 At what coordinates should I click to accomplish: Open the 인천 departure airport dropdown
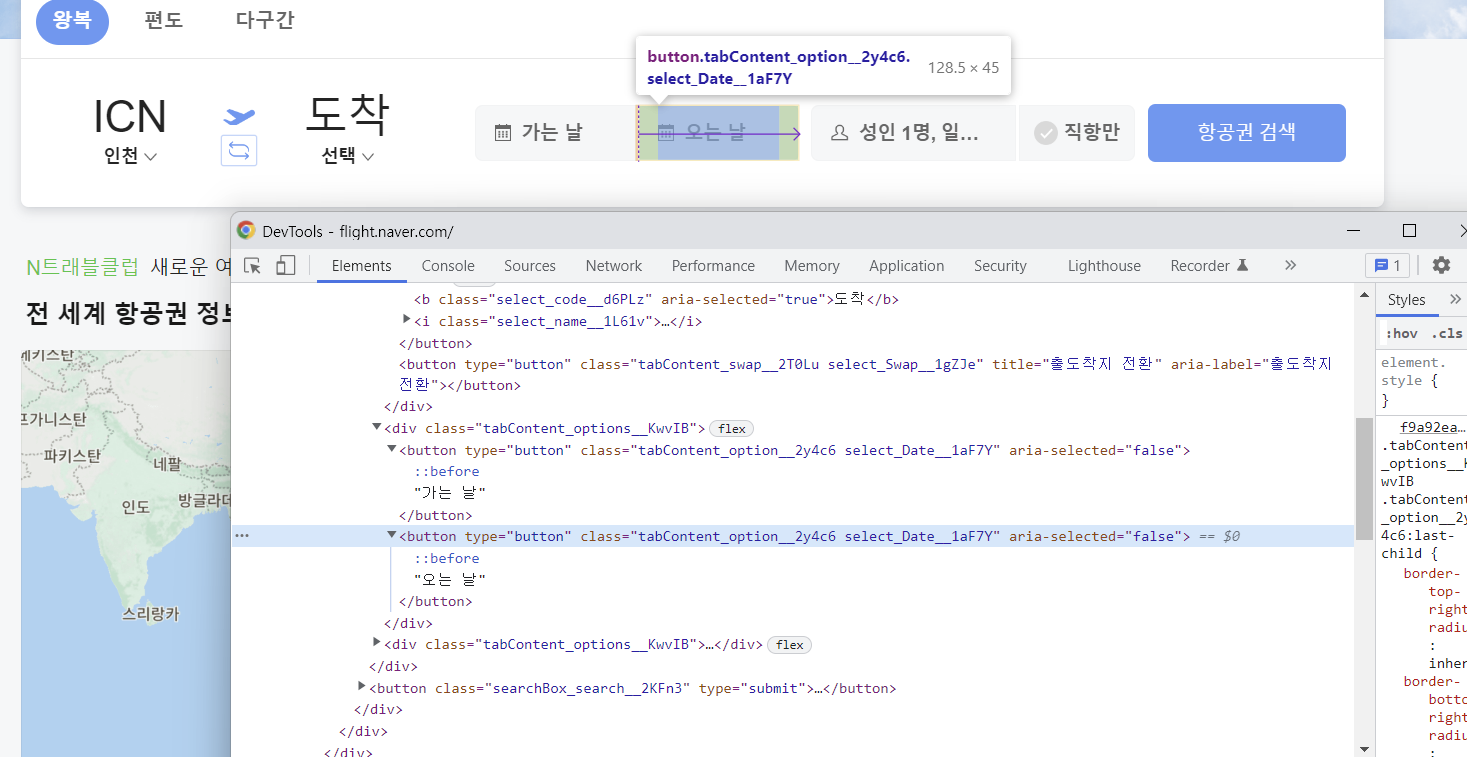pos(130,156)
